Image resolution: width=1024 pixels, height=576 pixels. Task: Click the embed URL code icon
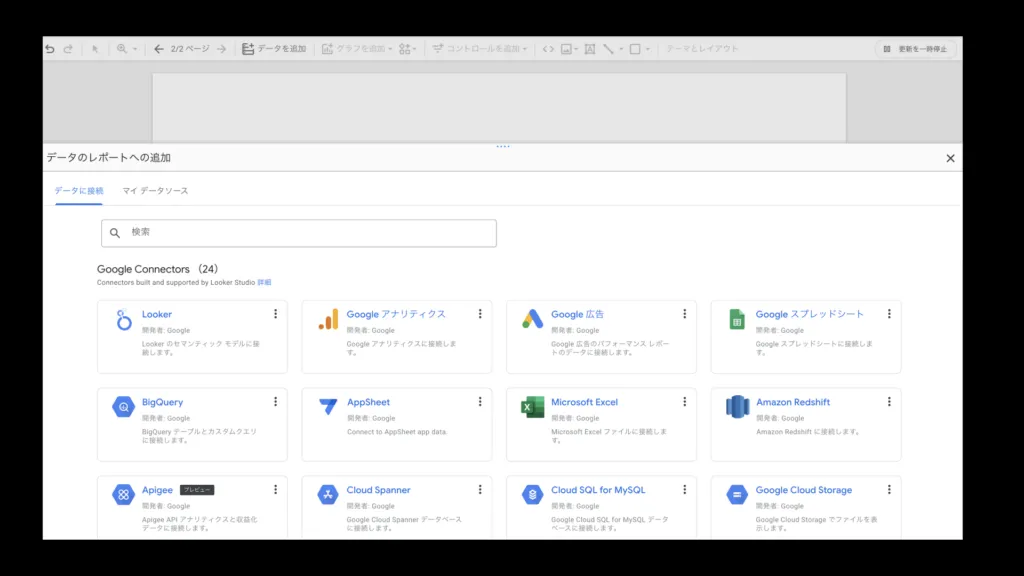(x=548, y=49)
